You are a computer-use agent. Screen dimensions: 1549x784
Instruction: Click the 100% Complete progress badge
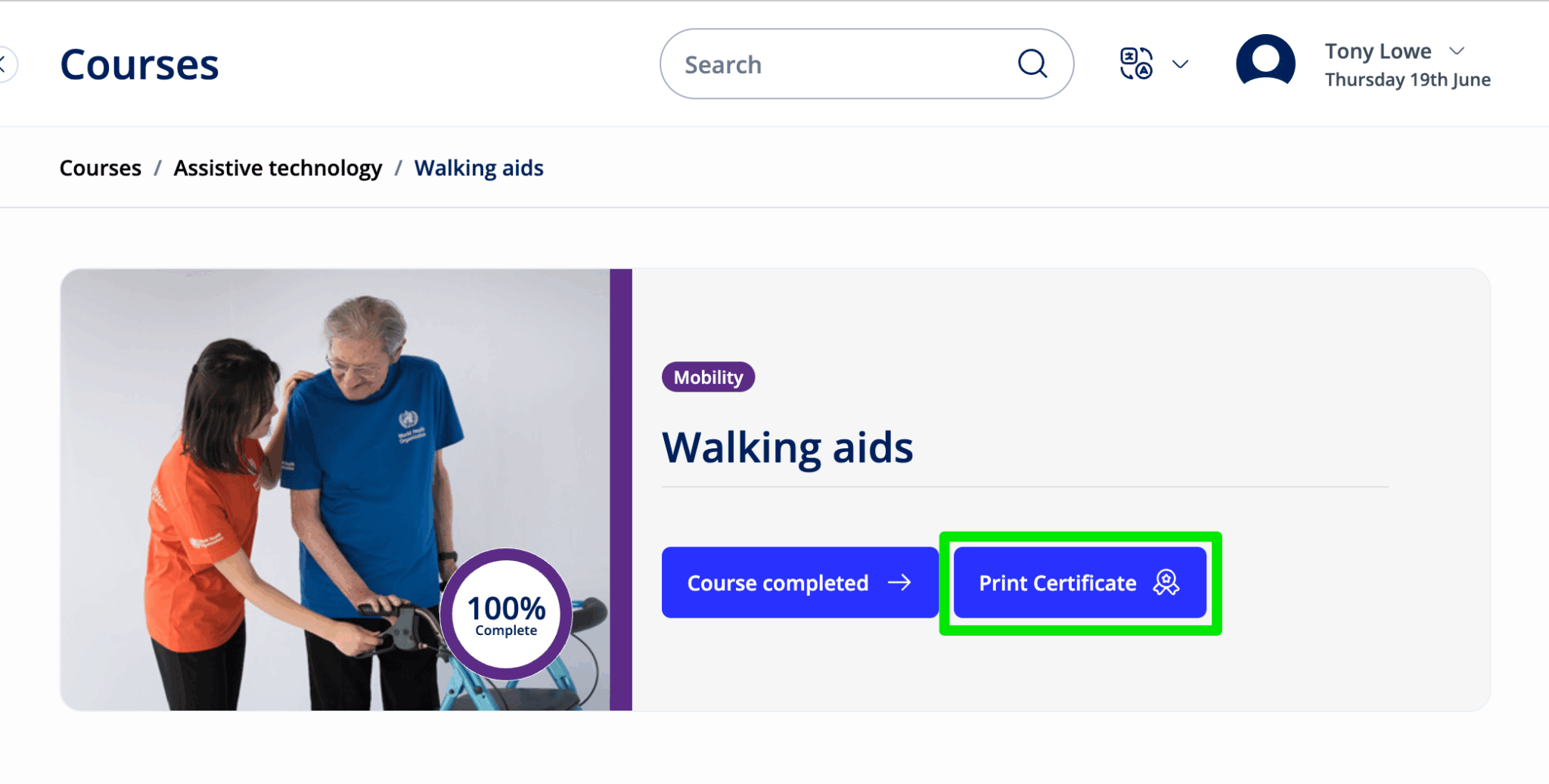tap(504, 614)
